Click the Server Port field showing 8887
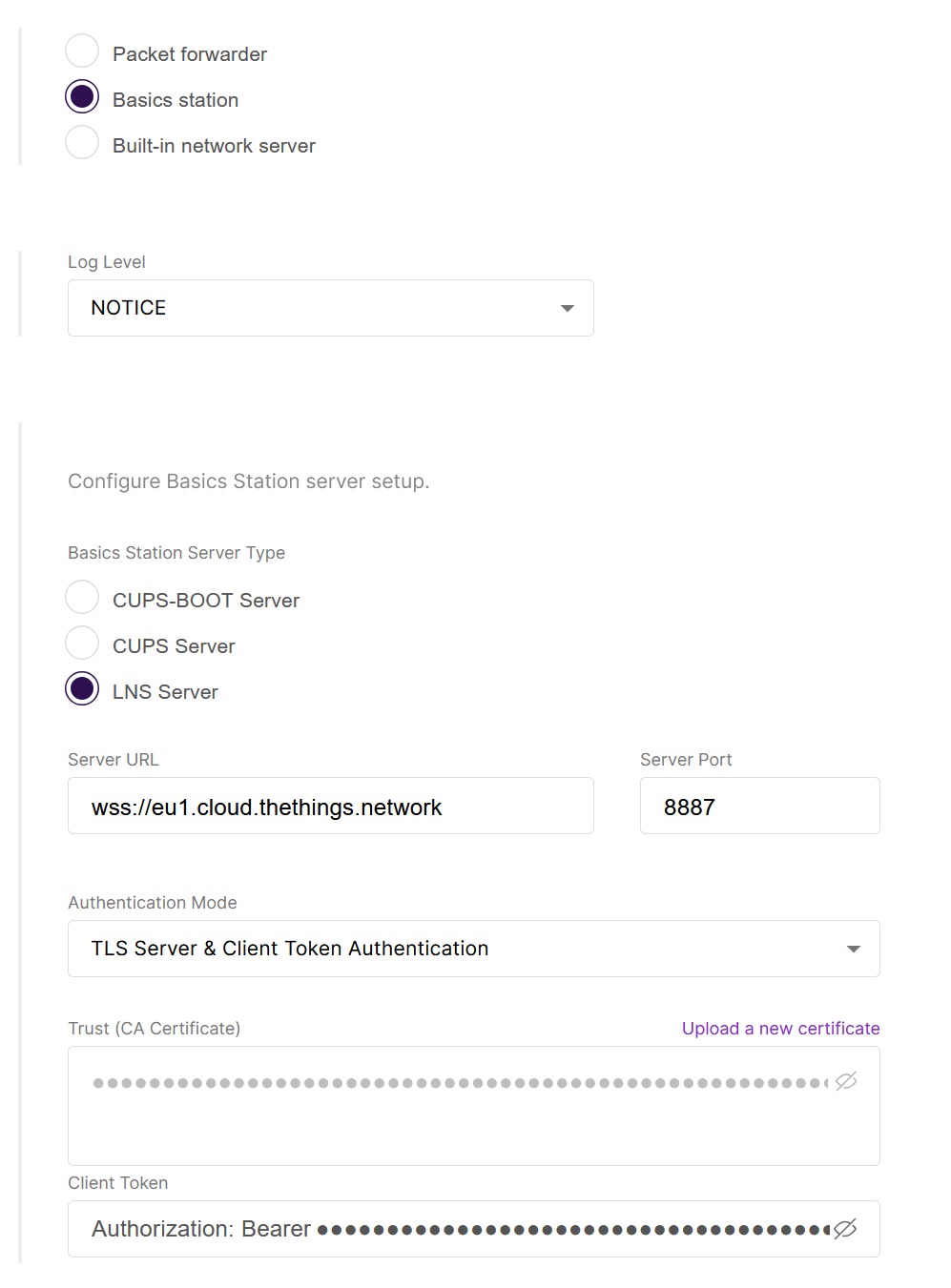The image size is (951, 1288). click(x=759, y=806)
